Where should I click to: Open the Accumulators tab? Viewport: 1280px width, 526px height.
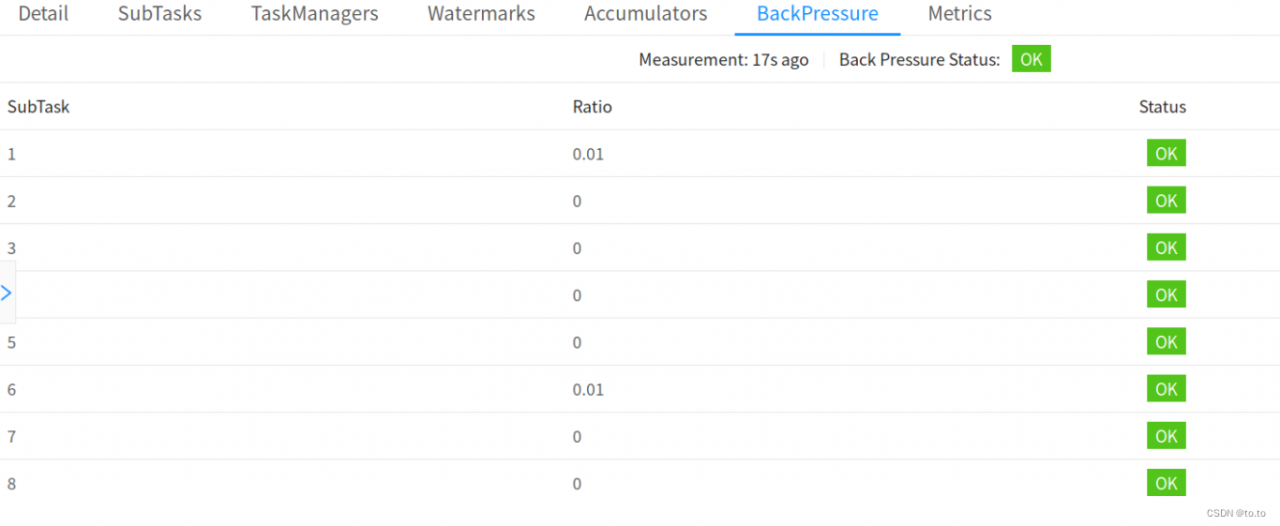[x=646, y=14]
